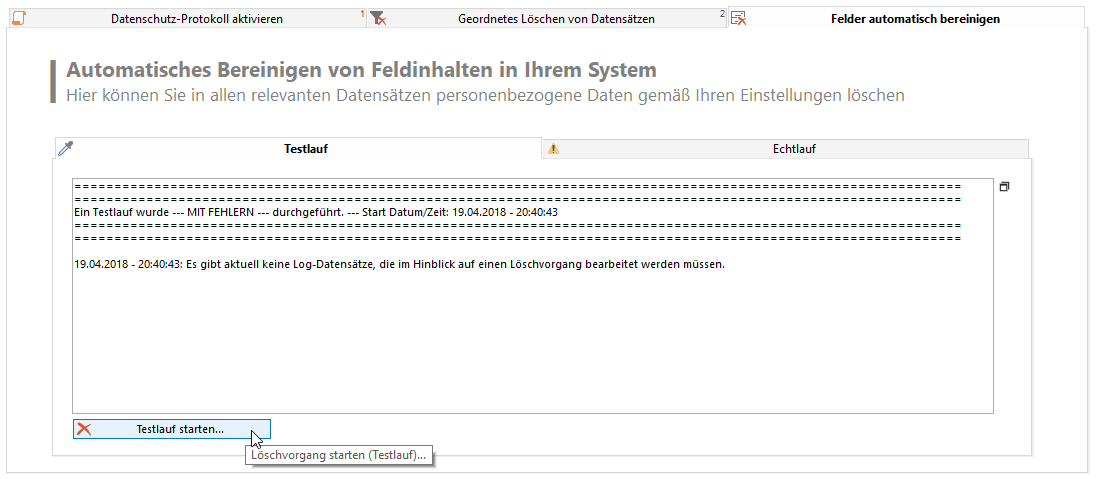Click the superscript 1 badge on the first tab
Image resolution: width=1100 pixels, height=479 pixels.
point(362,14)
